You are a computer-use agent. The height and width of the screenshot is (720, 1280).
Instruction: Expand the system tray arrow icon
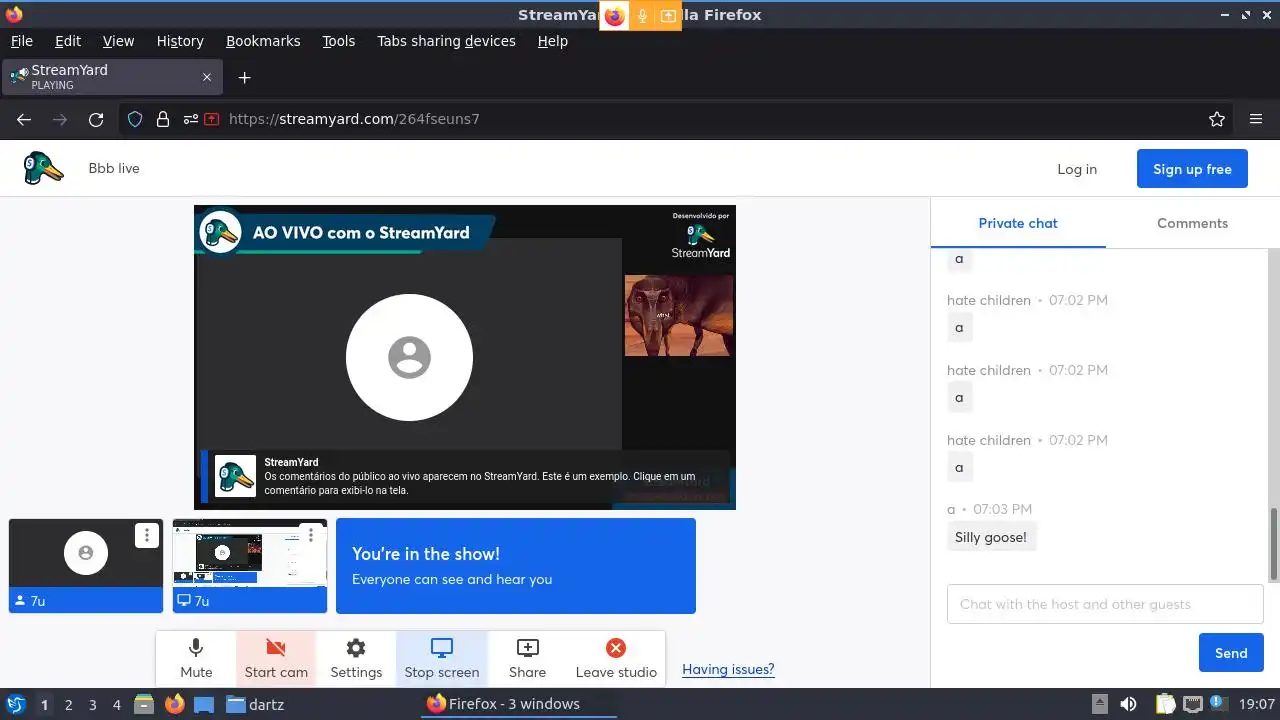tap(1099, 704)
